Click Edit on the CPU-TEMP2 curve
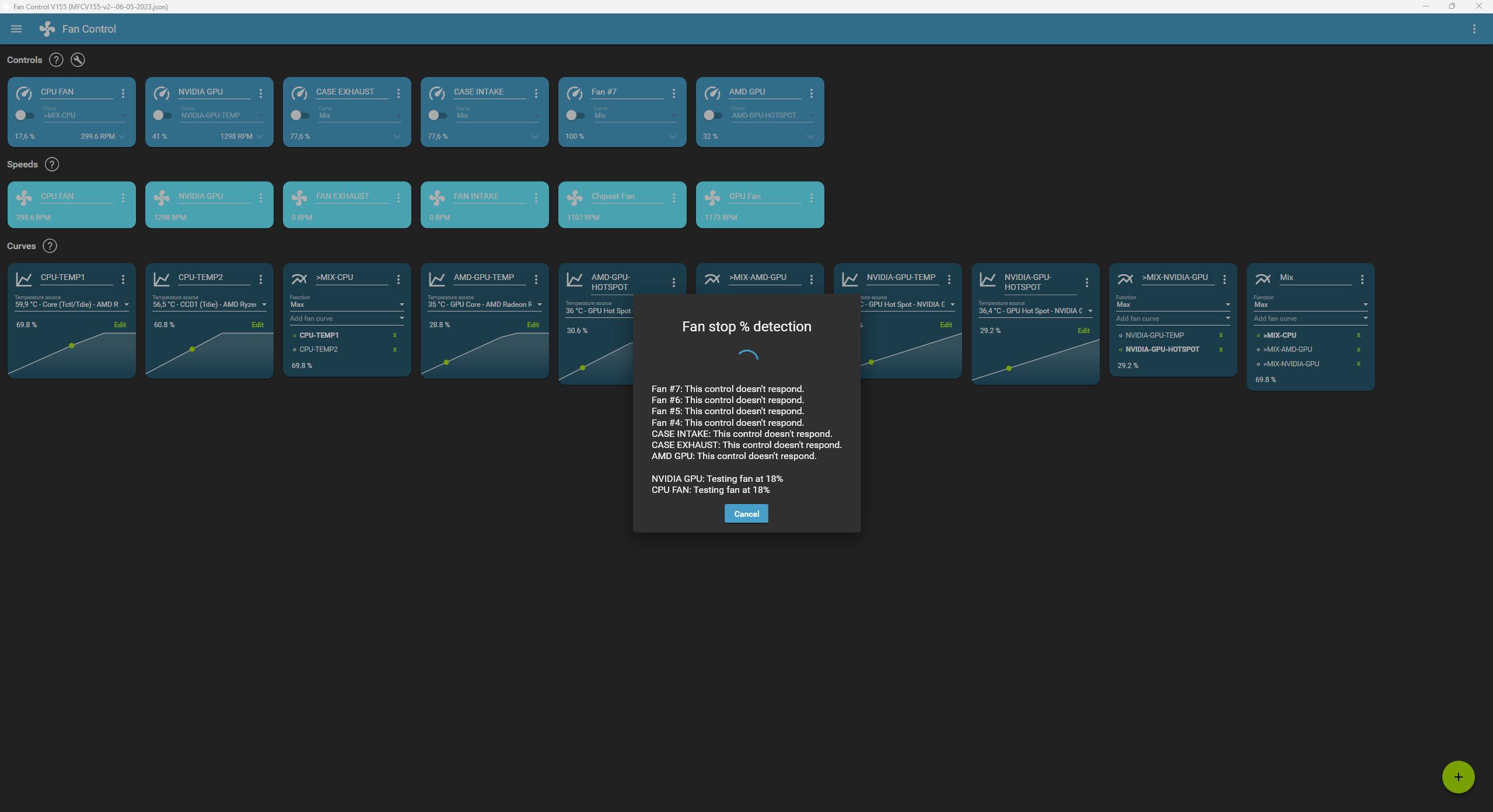Image resolution: width=1493 pixels, height=812 pixels. click(257, 324)
